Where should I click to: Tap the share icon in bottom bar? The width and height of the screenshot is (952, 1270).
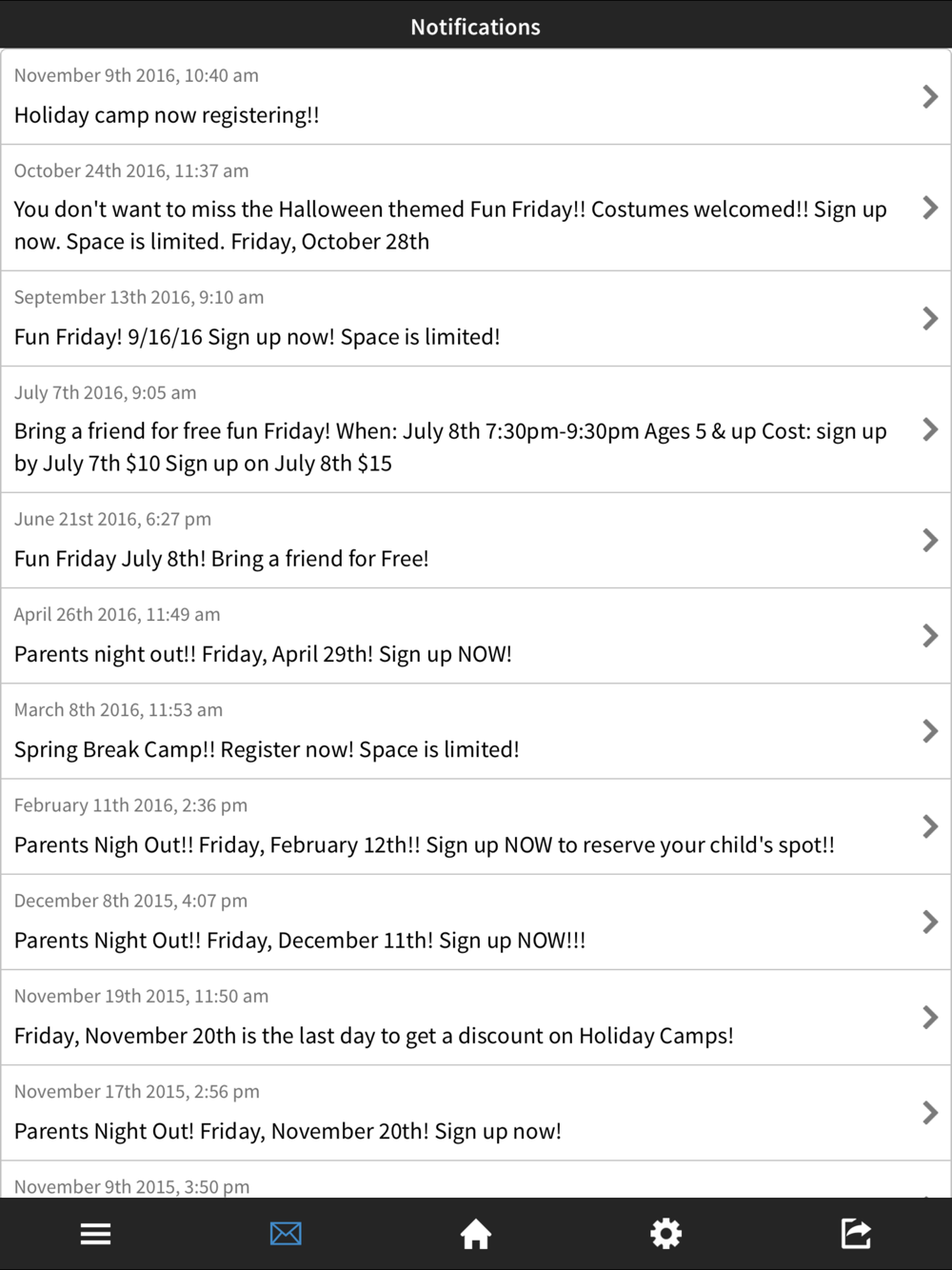856,1234
